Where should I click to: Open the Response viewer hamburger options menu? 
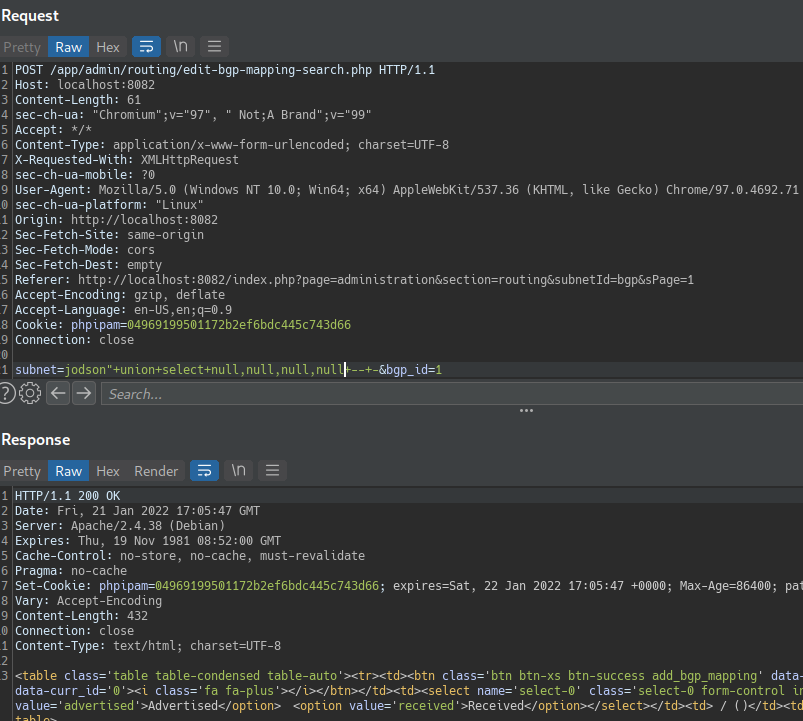point(272,471)
